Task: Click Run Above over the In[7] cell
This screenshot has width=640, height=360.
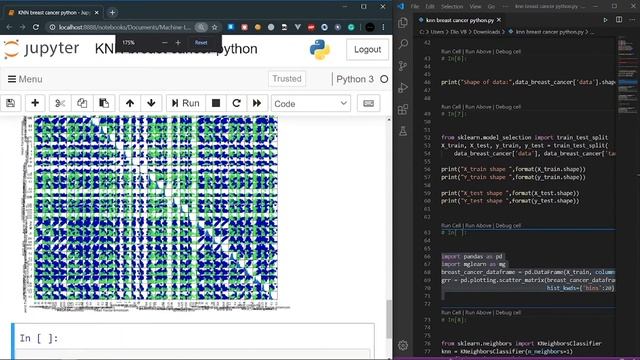Action: click(x=478, y=107)
